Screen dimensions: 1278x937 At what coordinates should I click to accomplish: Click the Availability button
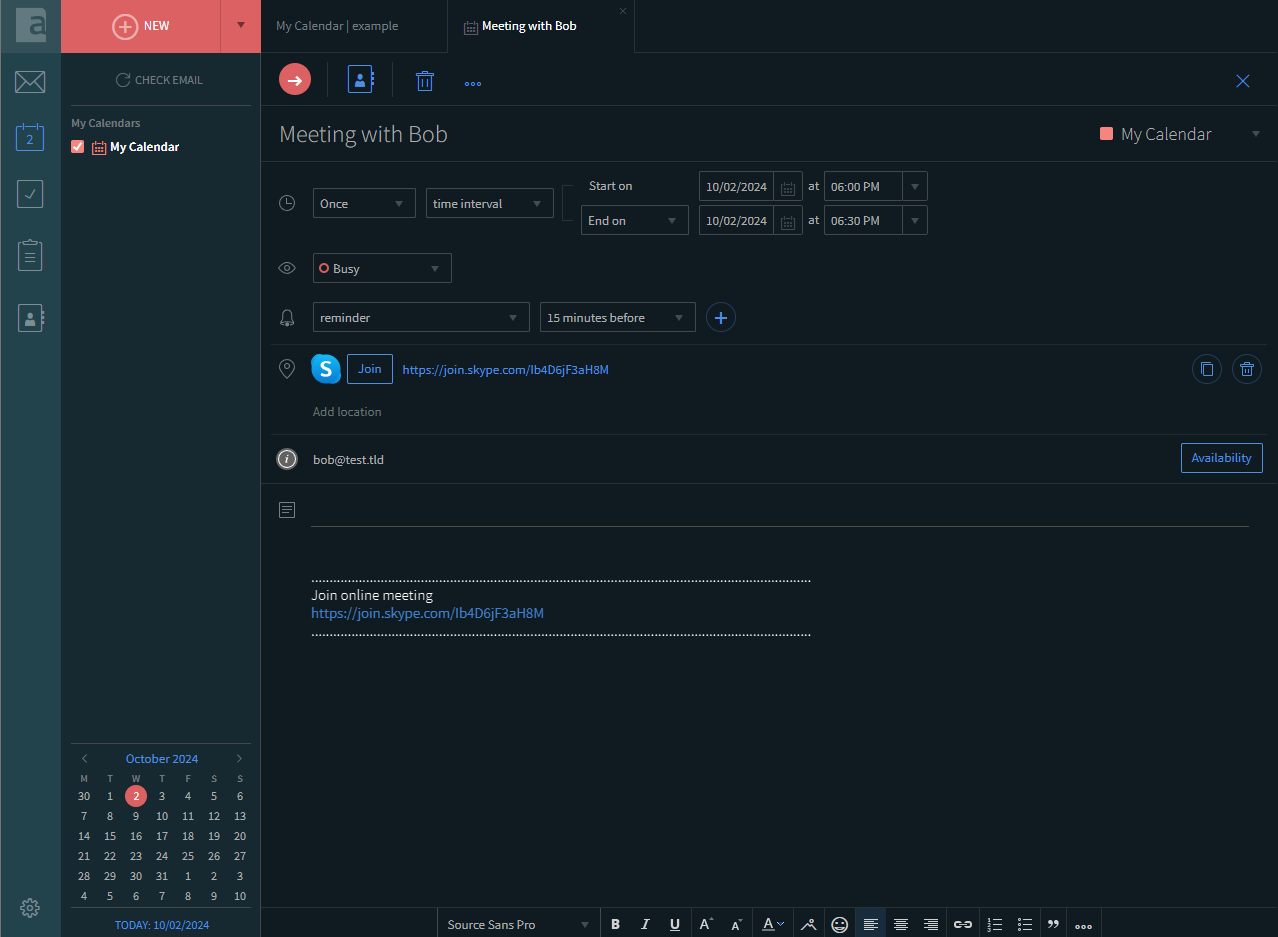point(1221,458)
